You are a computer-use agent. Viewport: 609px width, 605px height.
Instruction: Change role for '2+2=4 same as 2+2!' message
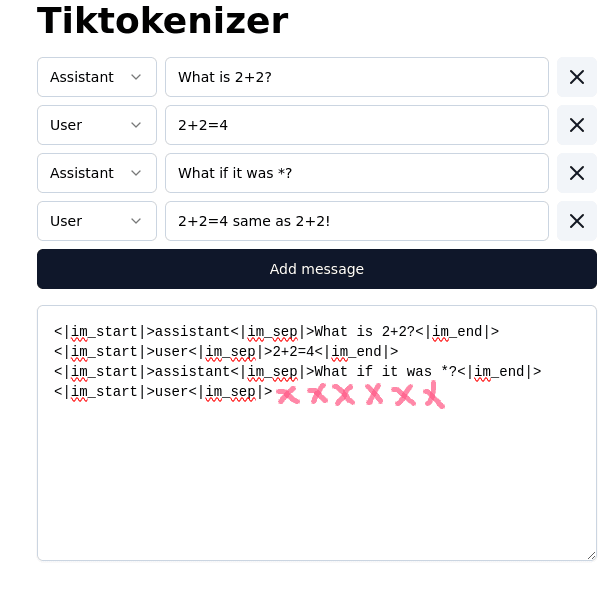[x=97, y=221]
